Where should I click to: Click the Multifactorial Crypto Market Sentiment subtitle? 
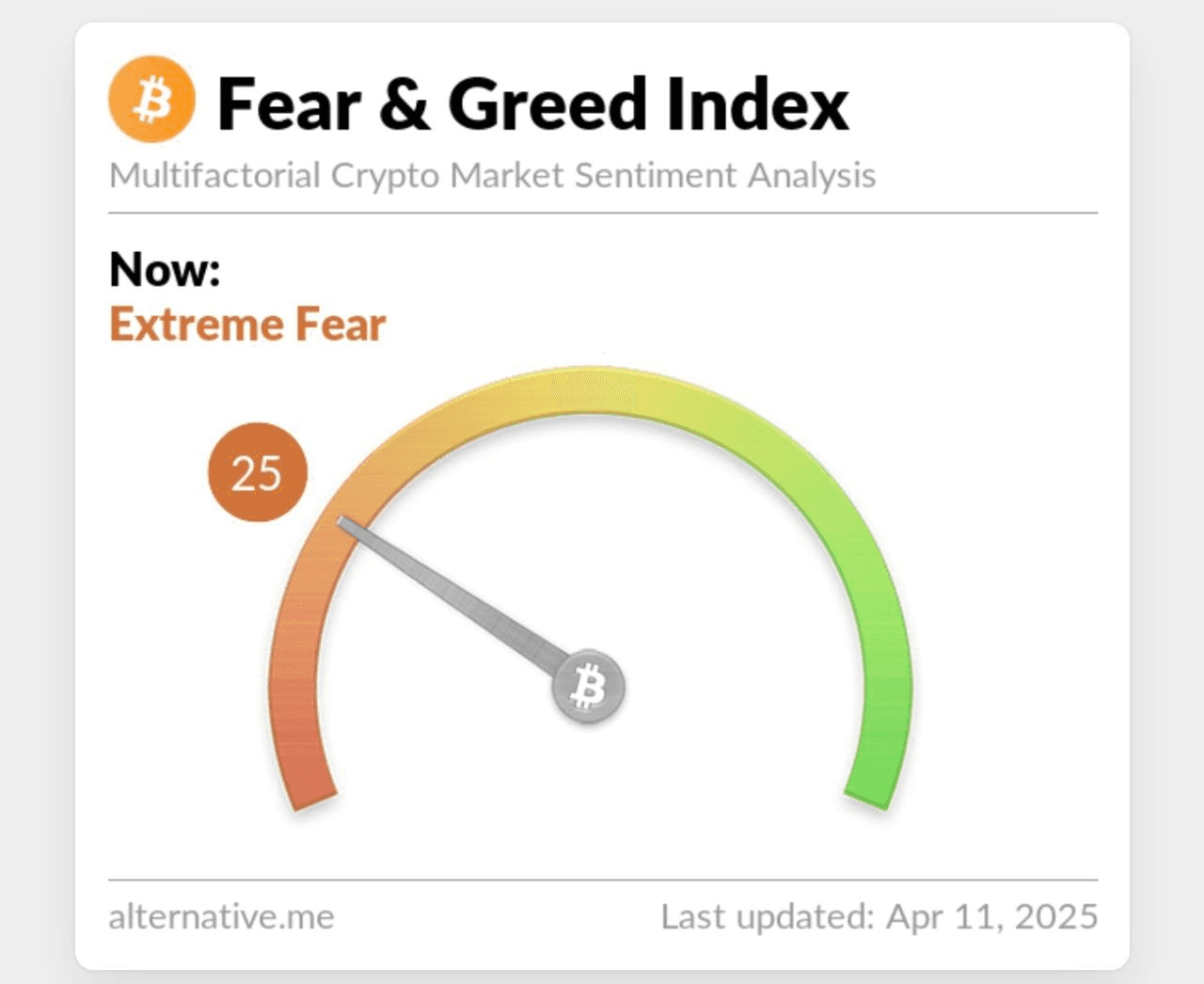tap(492, 176)
